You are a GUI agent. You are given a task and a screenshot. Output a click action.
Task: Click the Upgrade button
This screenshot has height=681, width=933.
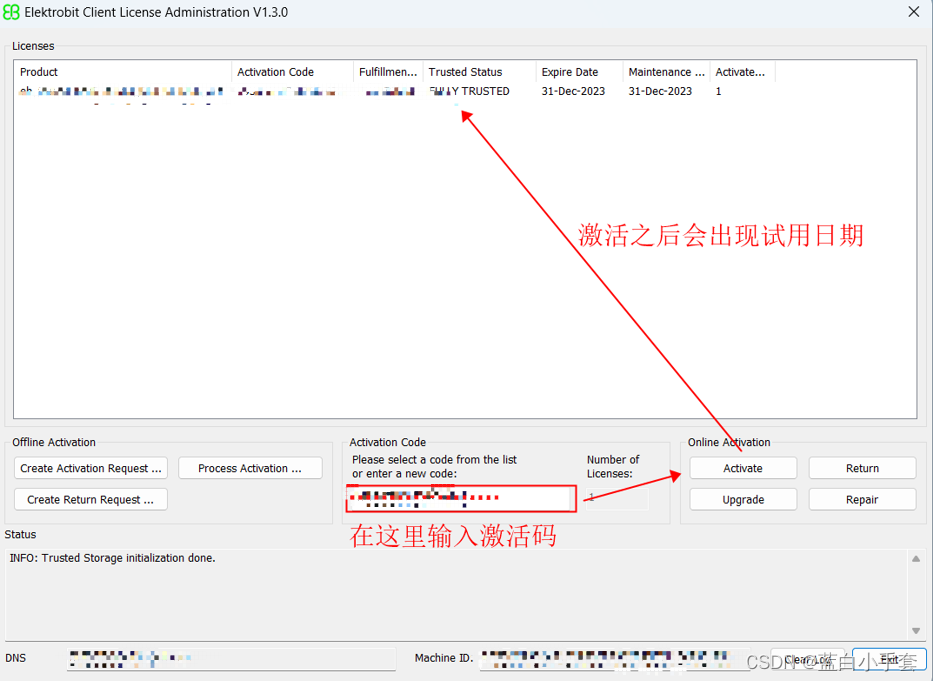click(x=743, y=499)
